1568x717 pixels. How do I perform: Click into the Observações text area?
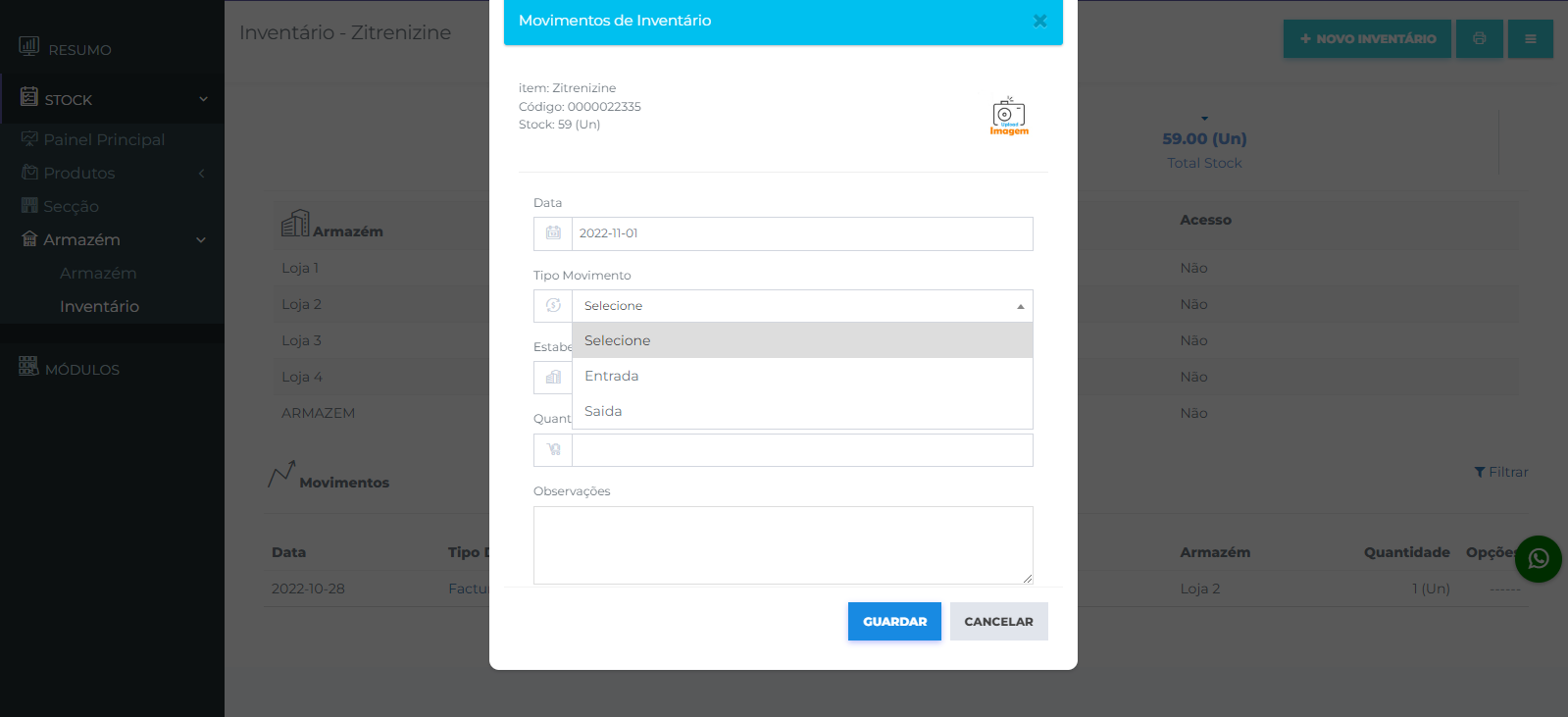click(x=784, y=545)
